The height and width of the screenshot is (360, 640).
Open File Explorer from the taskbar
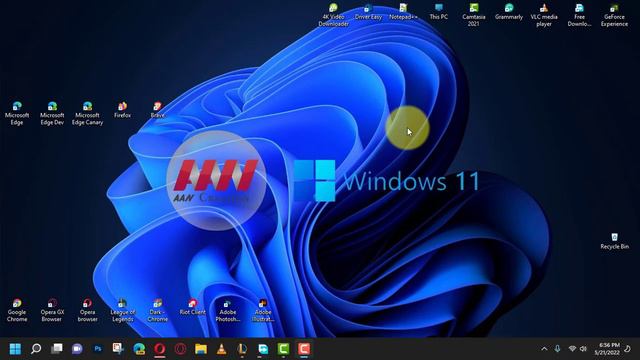click(201, 349)
